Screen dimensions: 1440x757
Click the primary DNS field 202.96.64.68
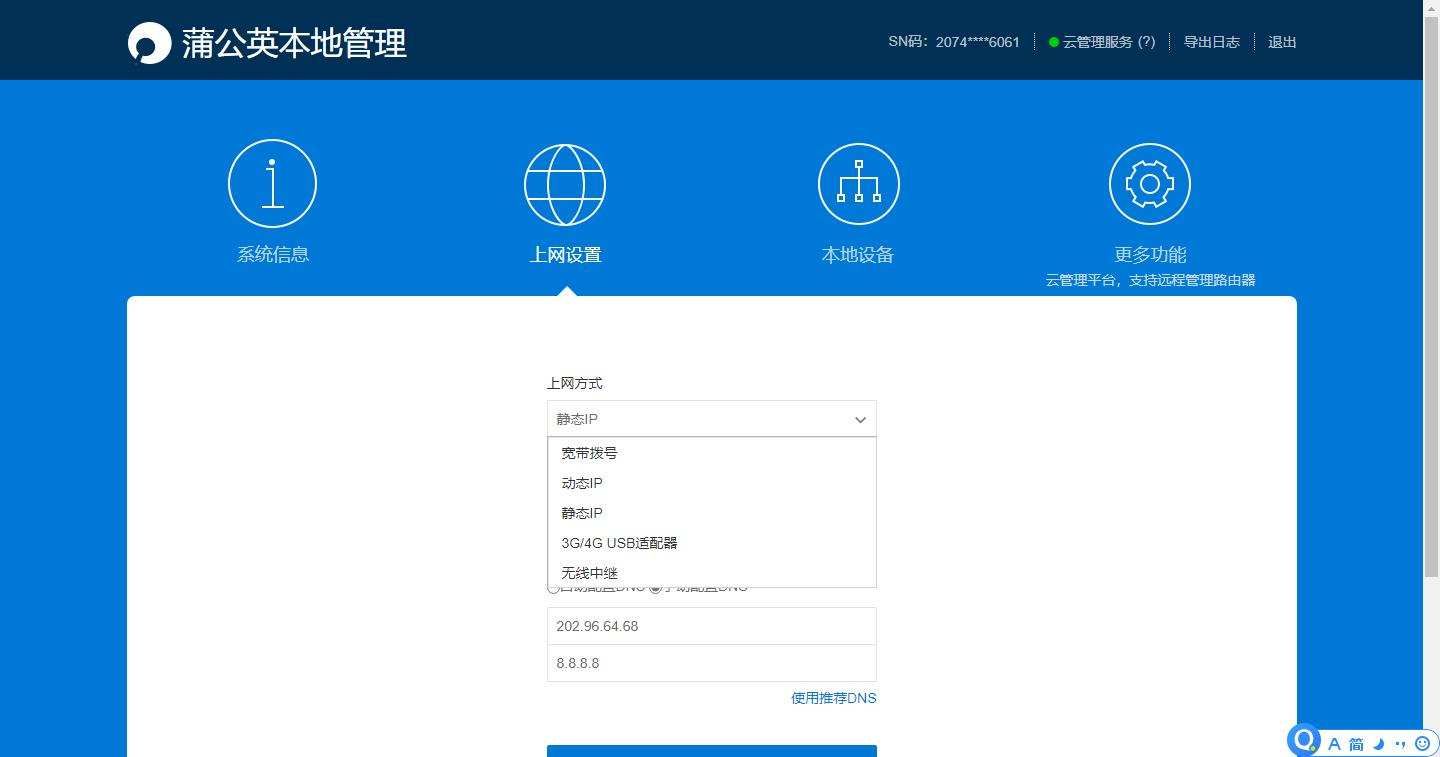pyautogui.click(x=711, y=626)
